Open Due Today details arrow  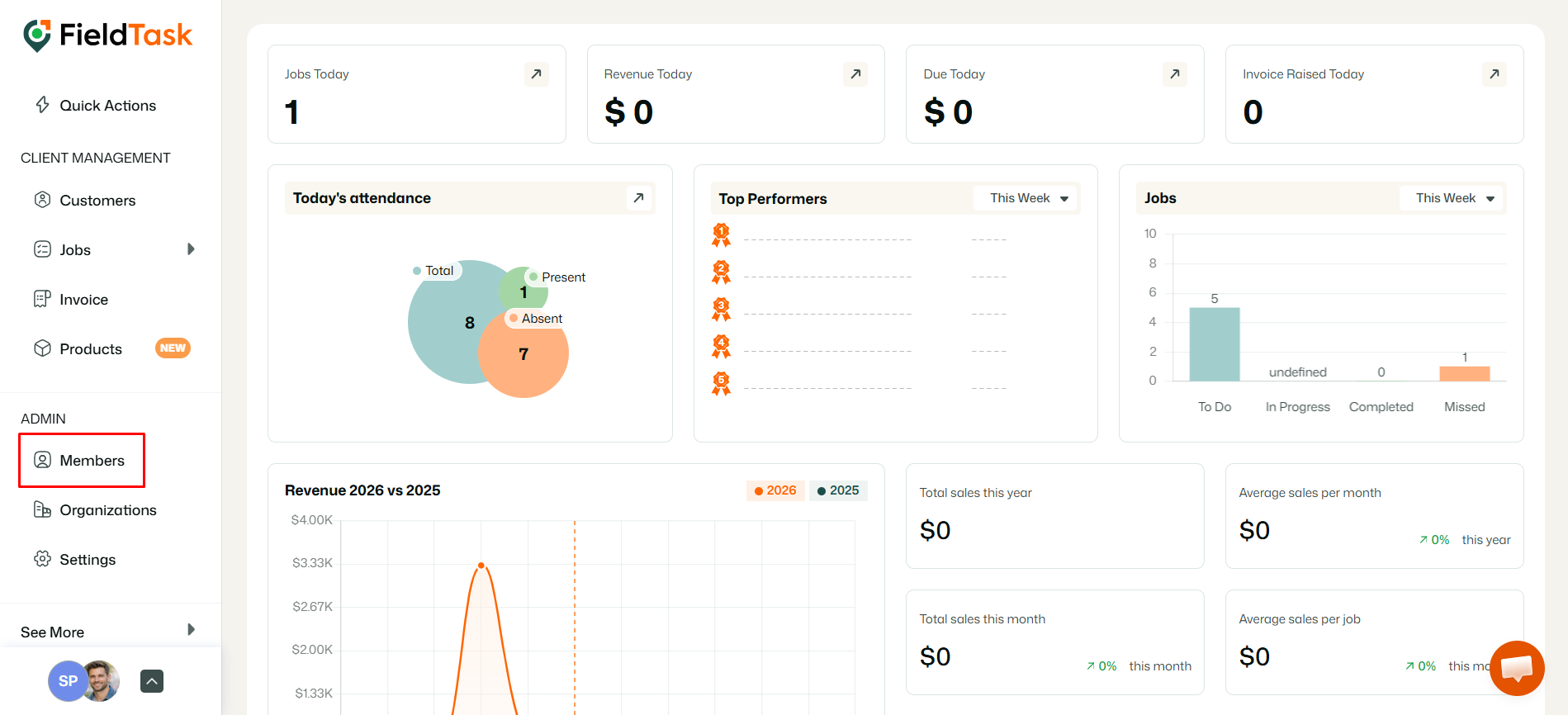1175,74
